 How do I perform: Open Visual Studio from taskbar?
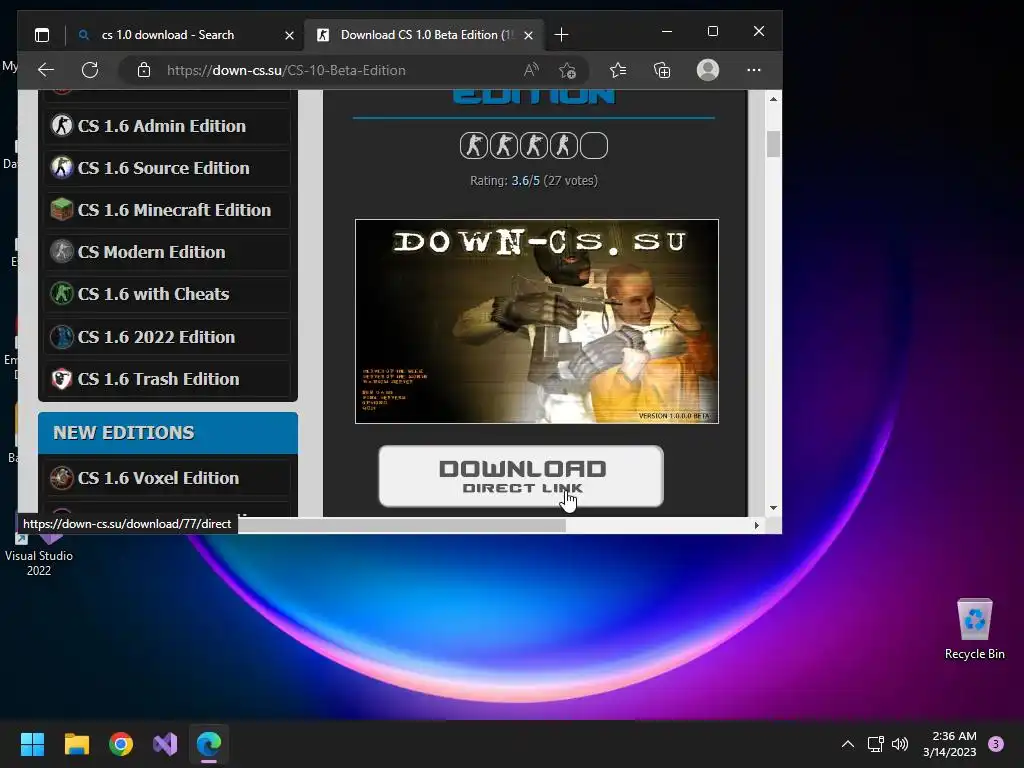(165, 744)
